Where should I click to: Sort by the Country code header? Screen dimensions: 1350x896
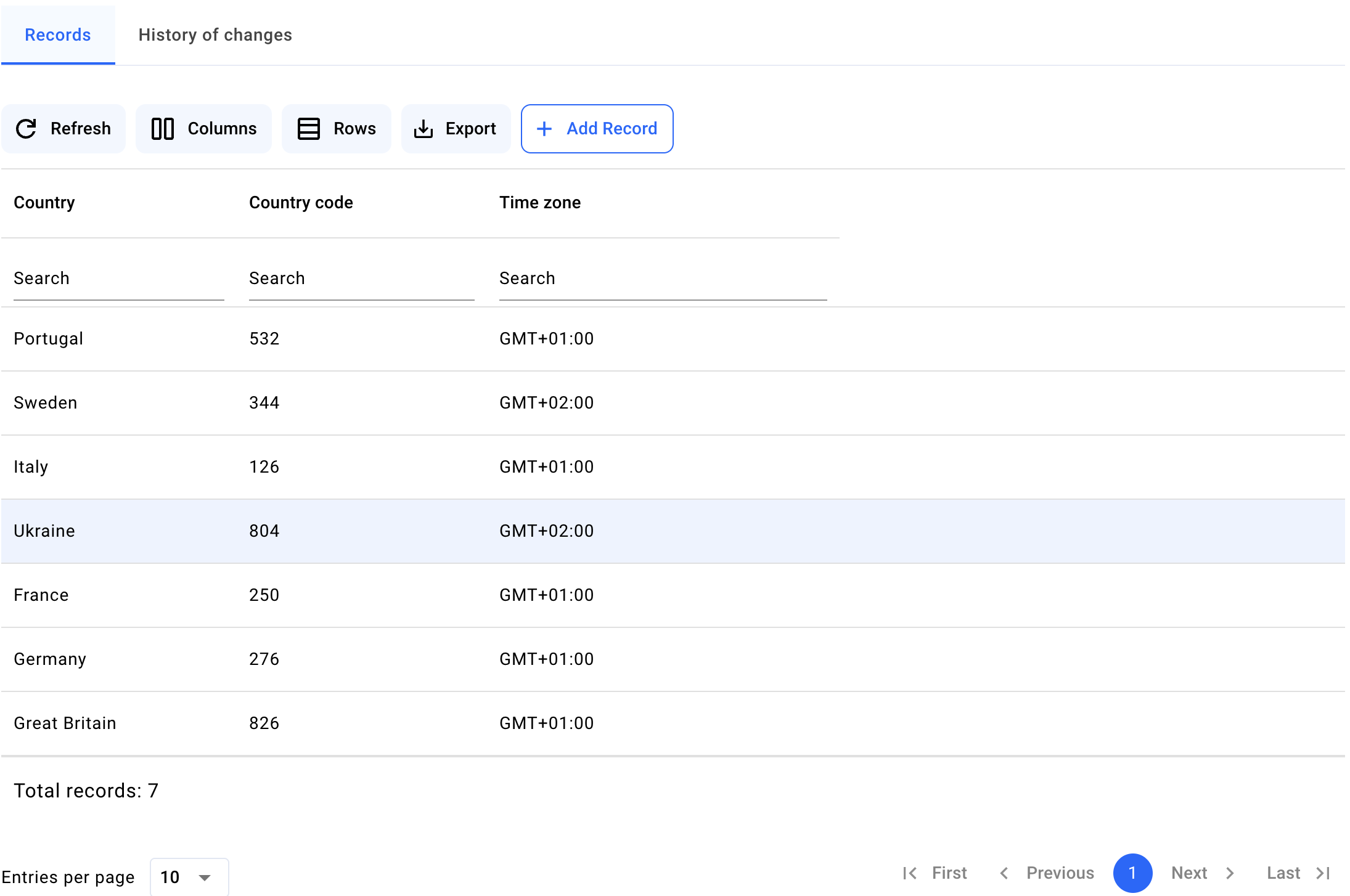[x=301, y=203]
